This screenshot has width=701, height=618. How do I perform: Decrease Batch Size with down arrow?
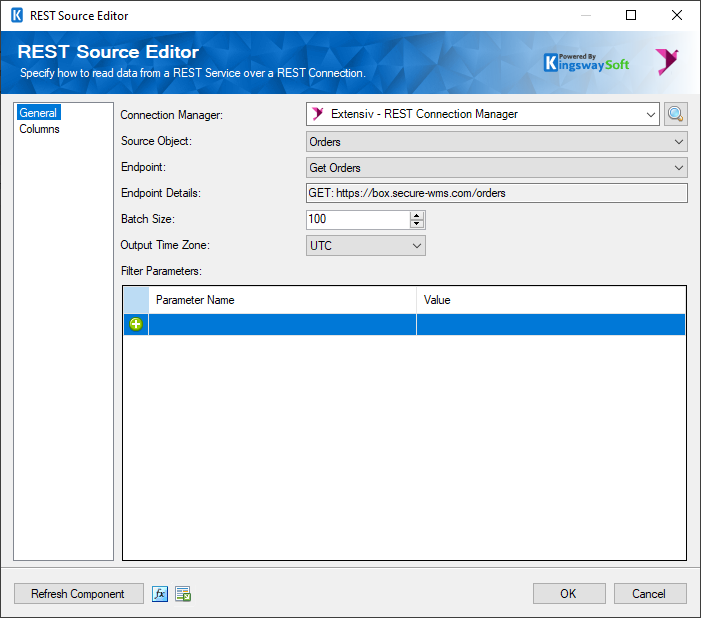(x=417, y=224)
